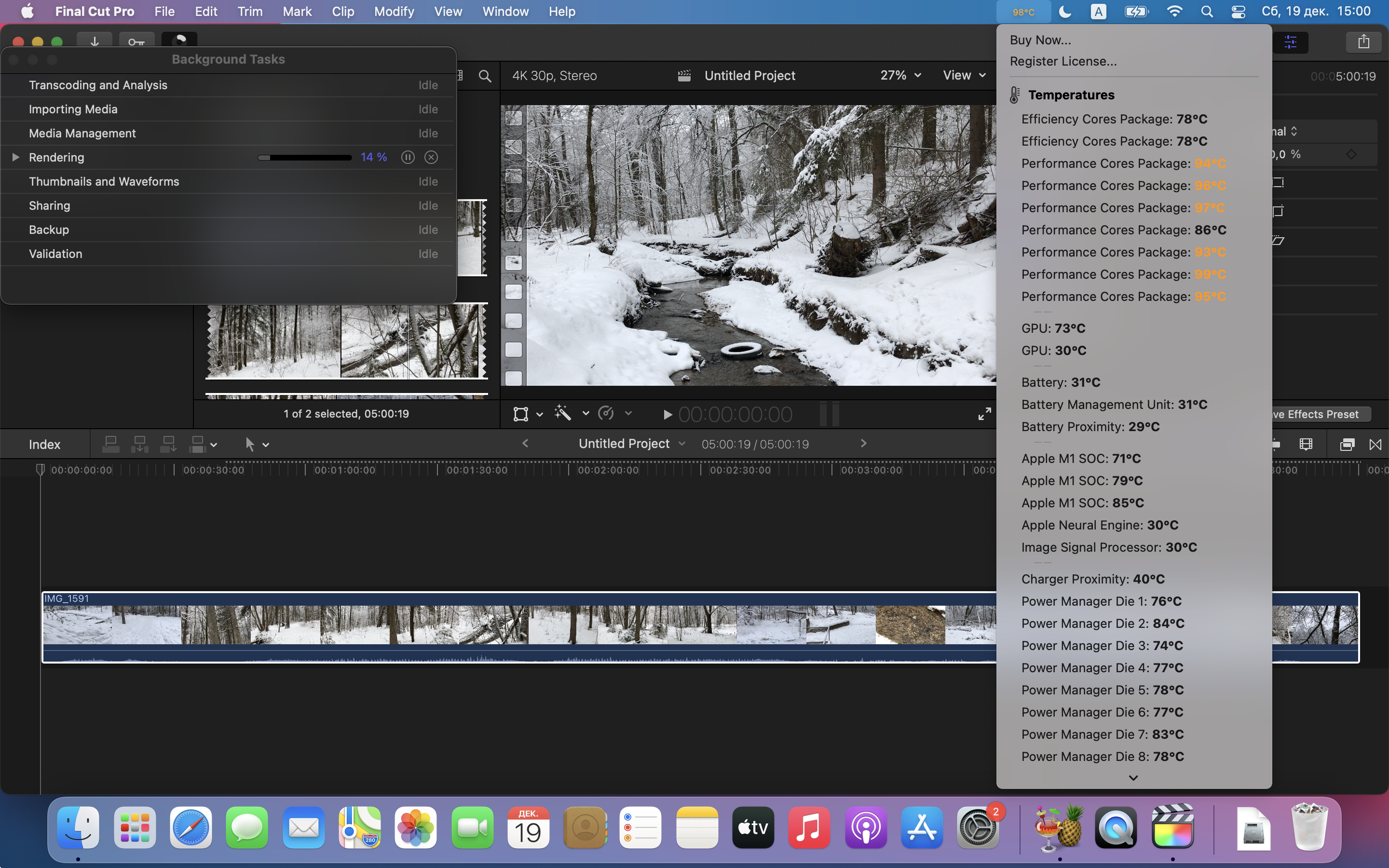Click the enhancement magic wand icon

(x=563, y=413)
